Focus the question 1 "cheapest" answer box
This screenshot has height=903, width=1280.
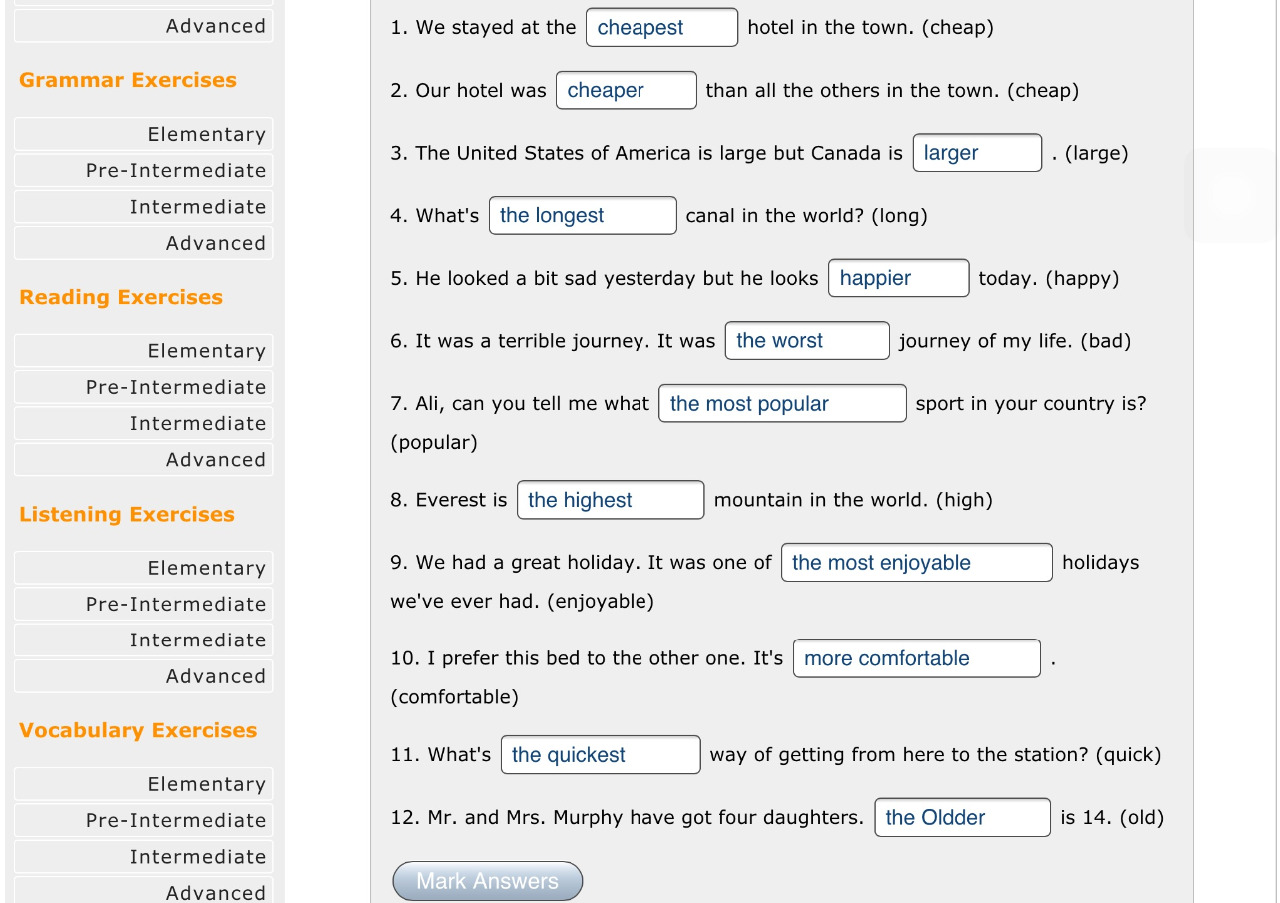pos(662,27)
